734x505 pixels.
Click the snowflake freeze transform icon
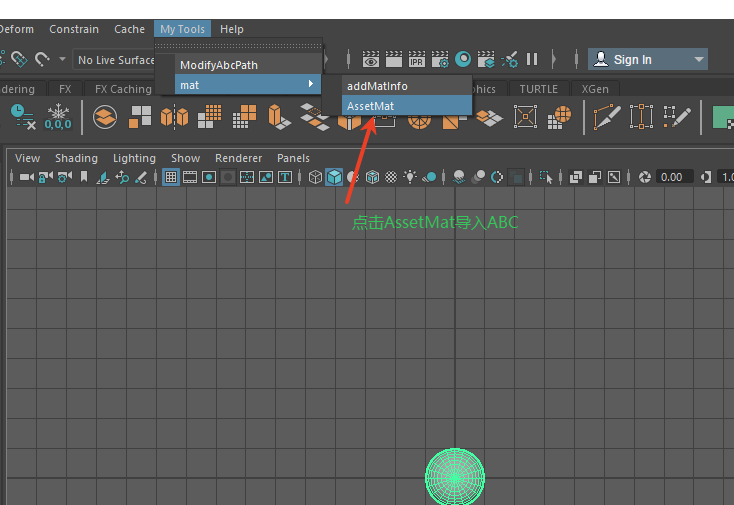click(58, 117)
